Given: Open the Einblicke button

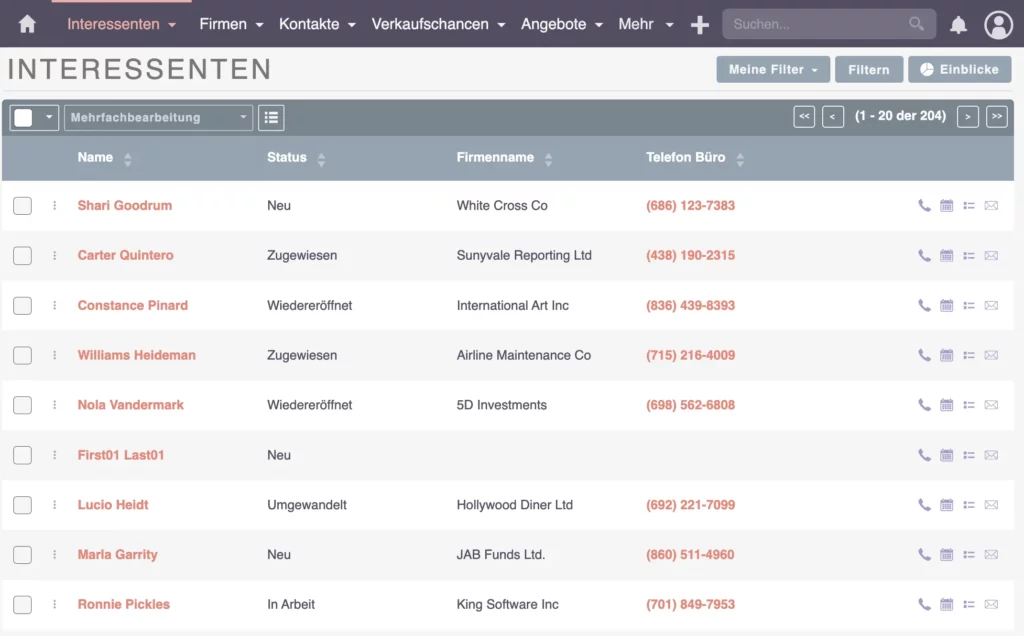Looking at the screenshot, I should click(959, 69).
